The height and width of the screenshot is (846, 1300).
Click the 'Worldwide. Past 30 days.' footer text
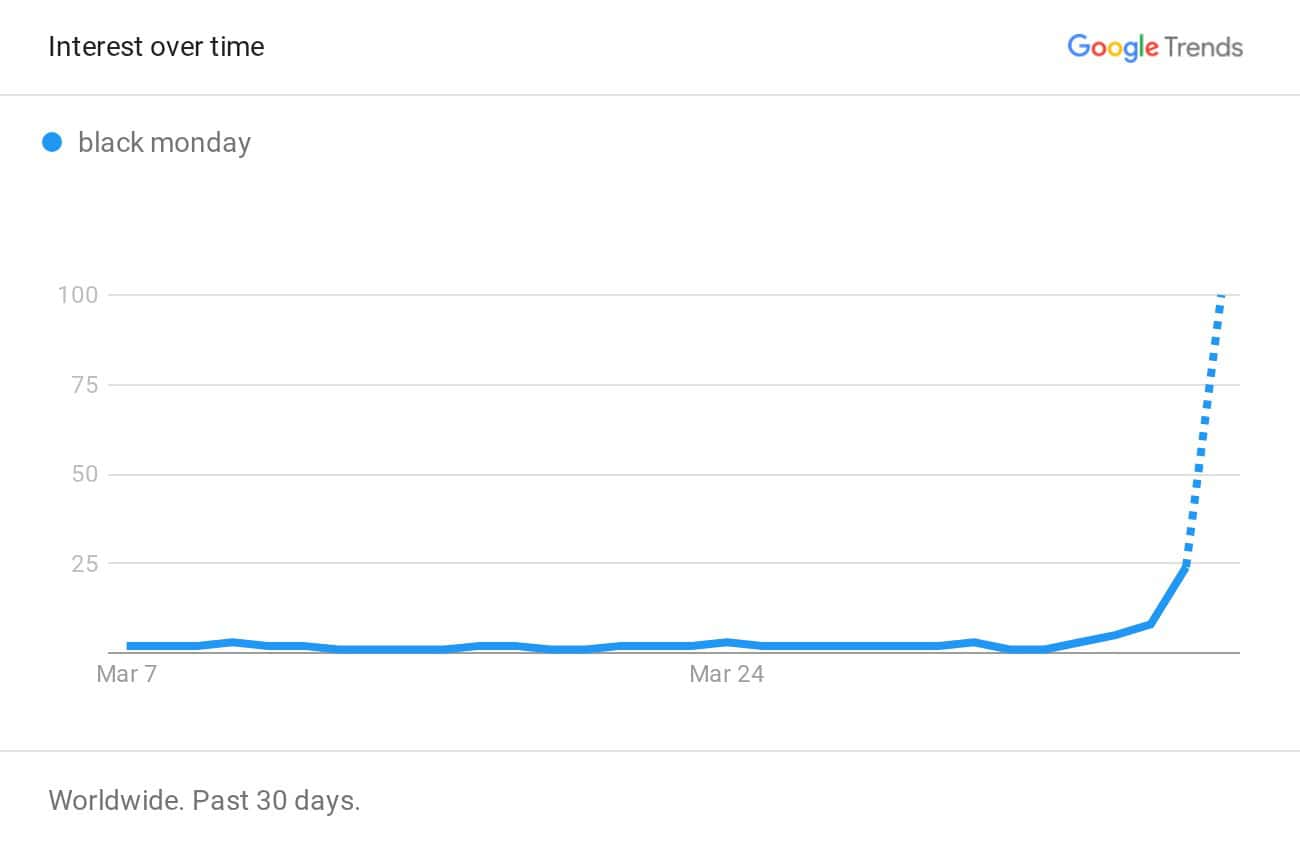tap(204, 800)
